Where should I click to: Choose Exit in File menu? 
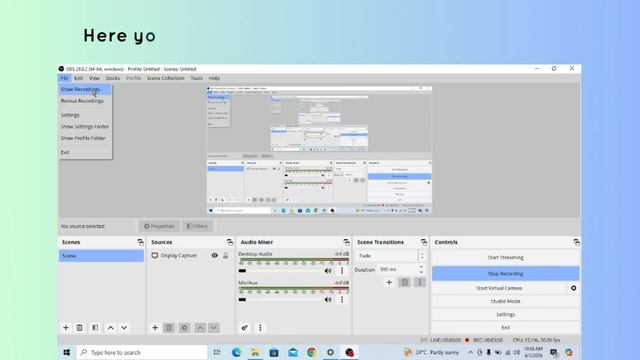(85, 152)
